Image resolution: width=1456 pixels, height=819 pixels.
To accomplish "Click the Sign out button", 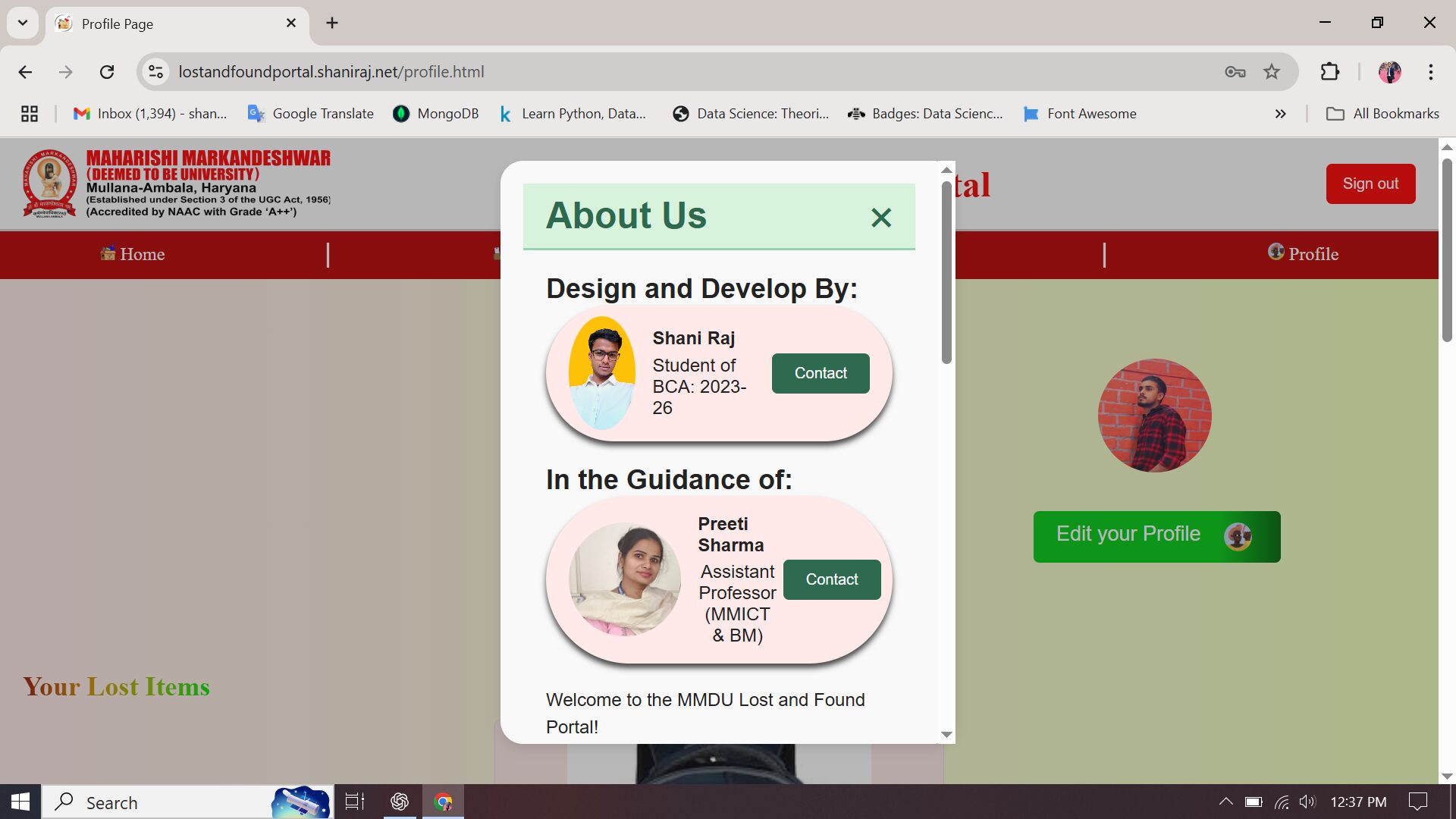I will [x=1370, y=184].
